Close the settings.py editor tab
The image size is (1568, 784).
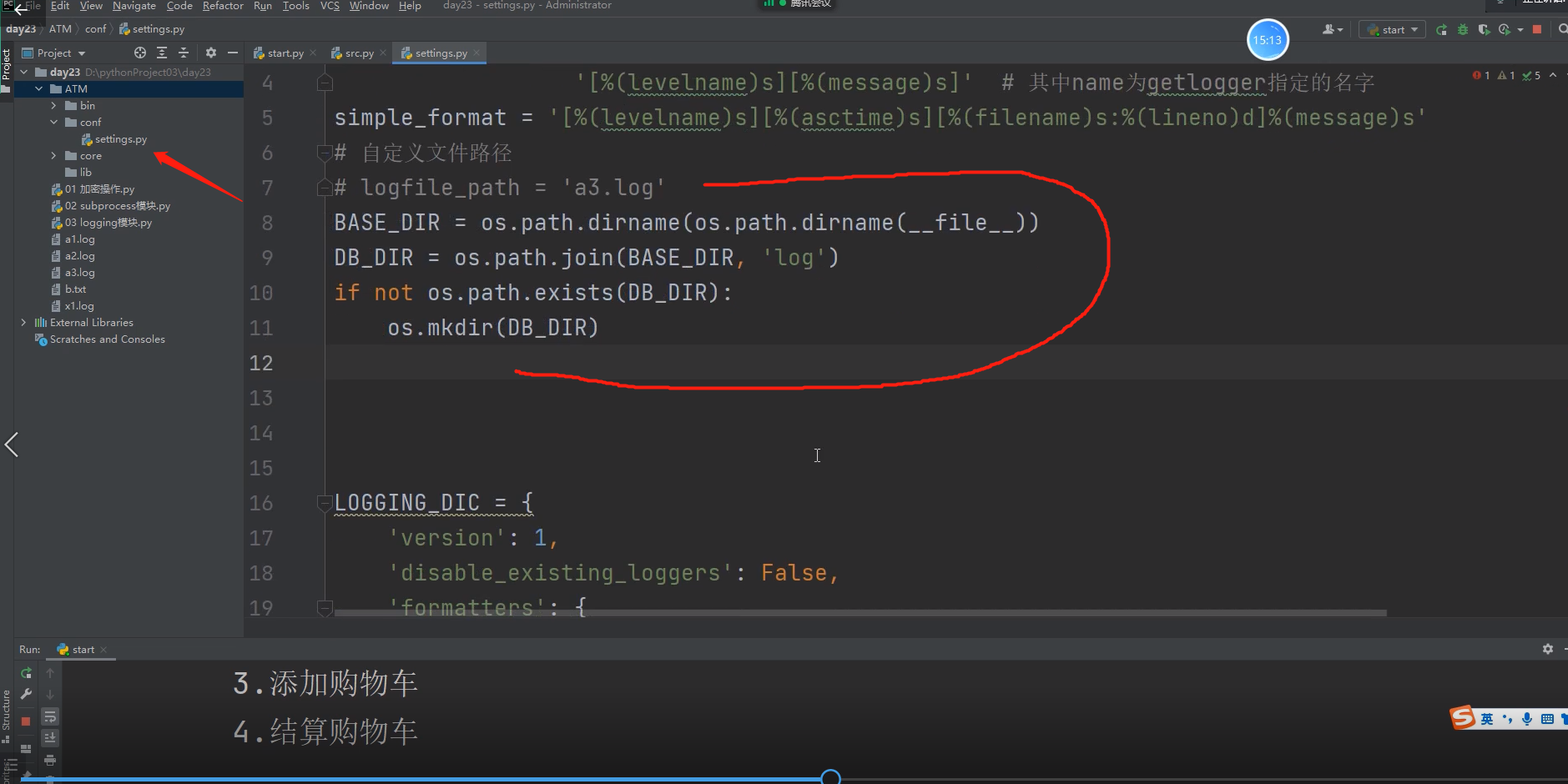click(x=476, y=53)
